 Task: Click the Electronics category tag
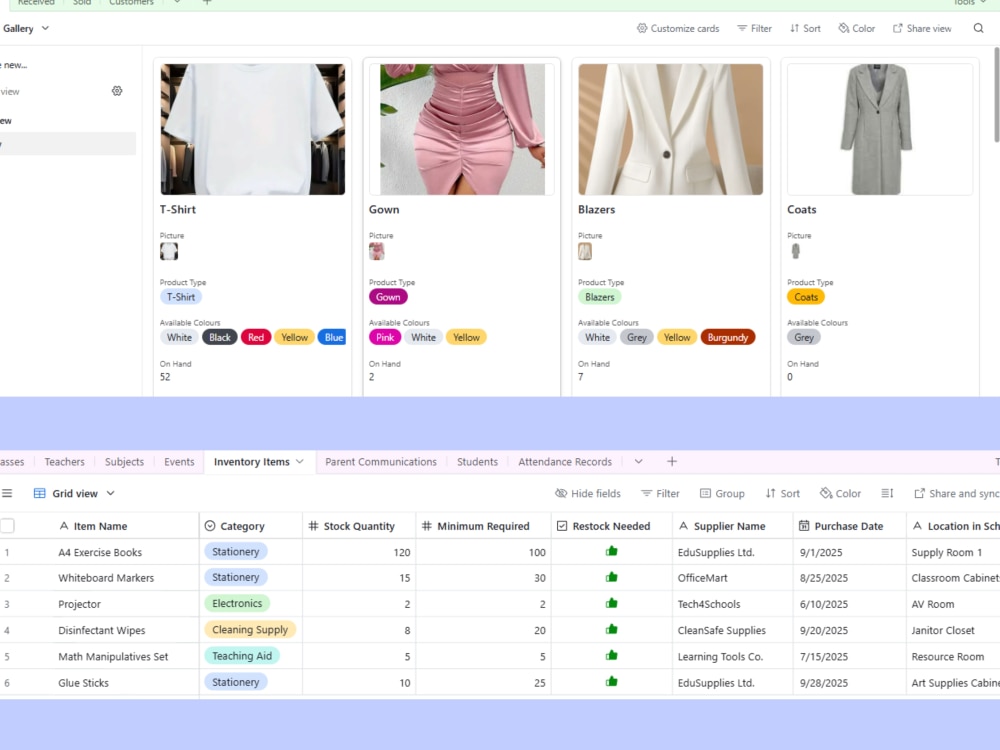click(237, 603)
